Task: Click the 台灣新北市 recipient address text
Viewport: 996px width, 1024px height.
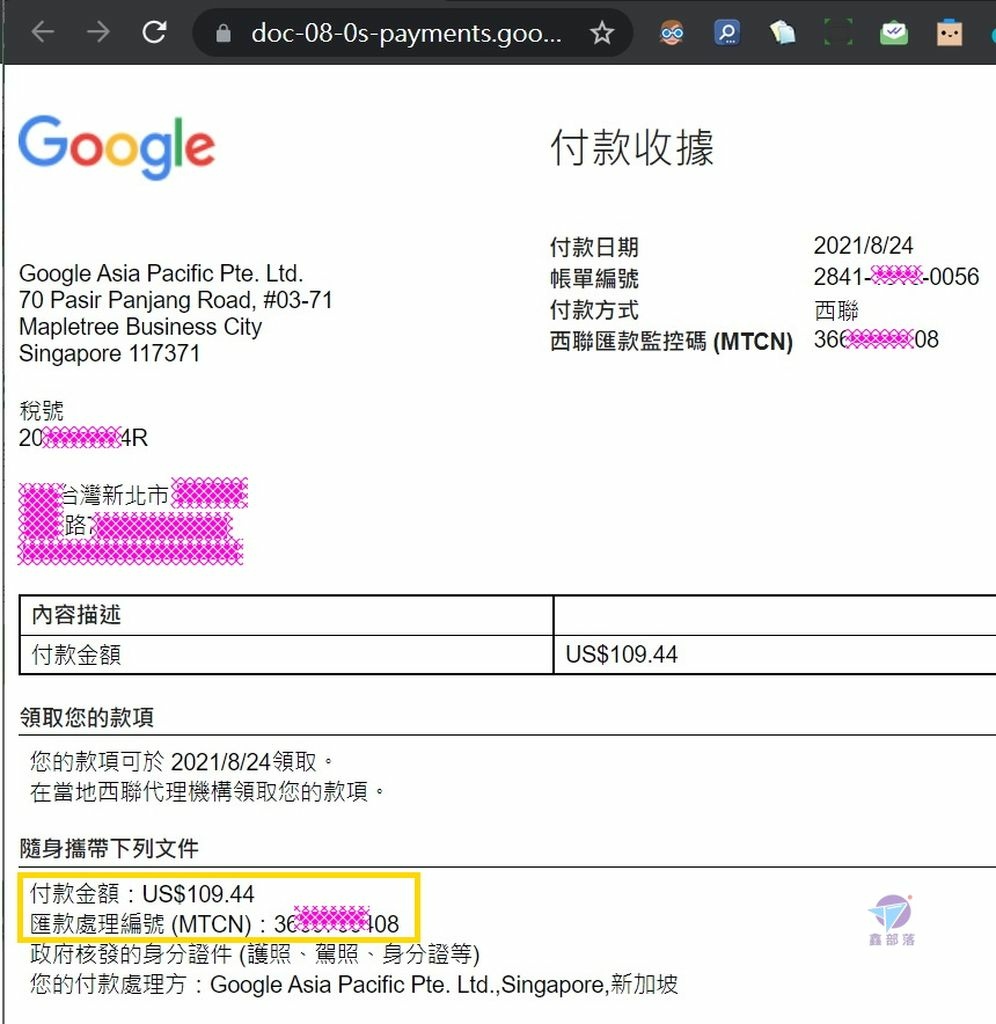Action: point(116,495)
